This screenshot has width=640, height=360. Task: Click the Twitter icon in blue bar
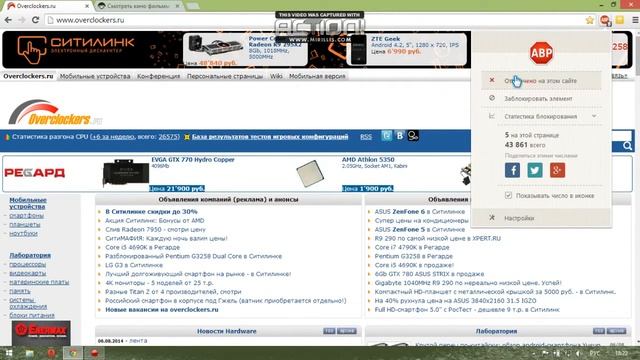click(x=386, y=136)
